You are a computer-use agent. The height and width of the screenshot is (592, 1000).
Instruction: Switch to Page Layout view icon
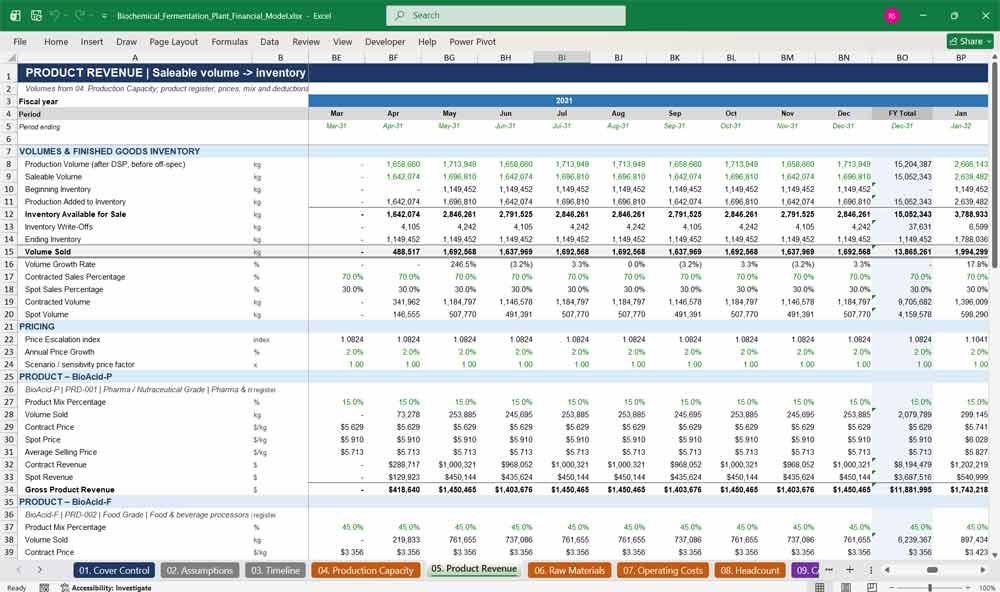pos(846,587)
